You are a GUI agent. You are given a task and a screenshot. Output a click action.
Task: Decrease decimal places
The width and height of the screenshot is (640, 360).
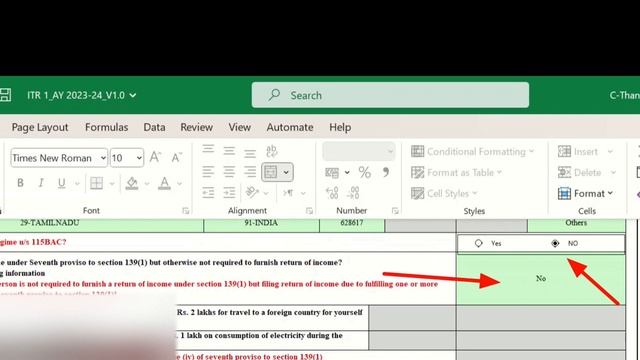point(353,193)
